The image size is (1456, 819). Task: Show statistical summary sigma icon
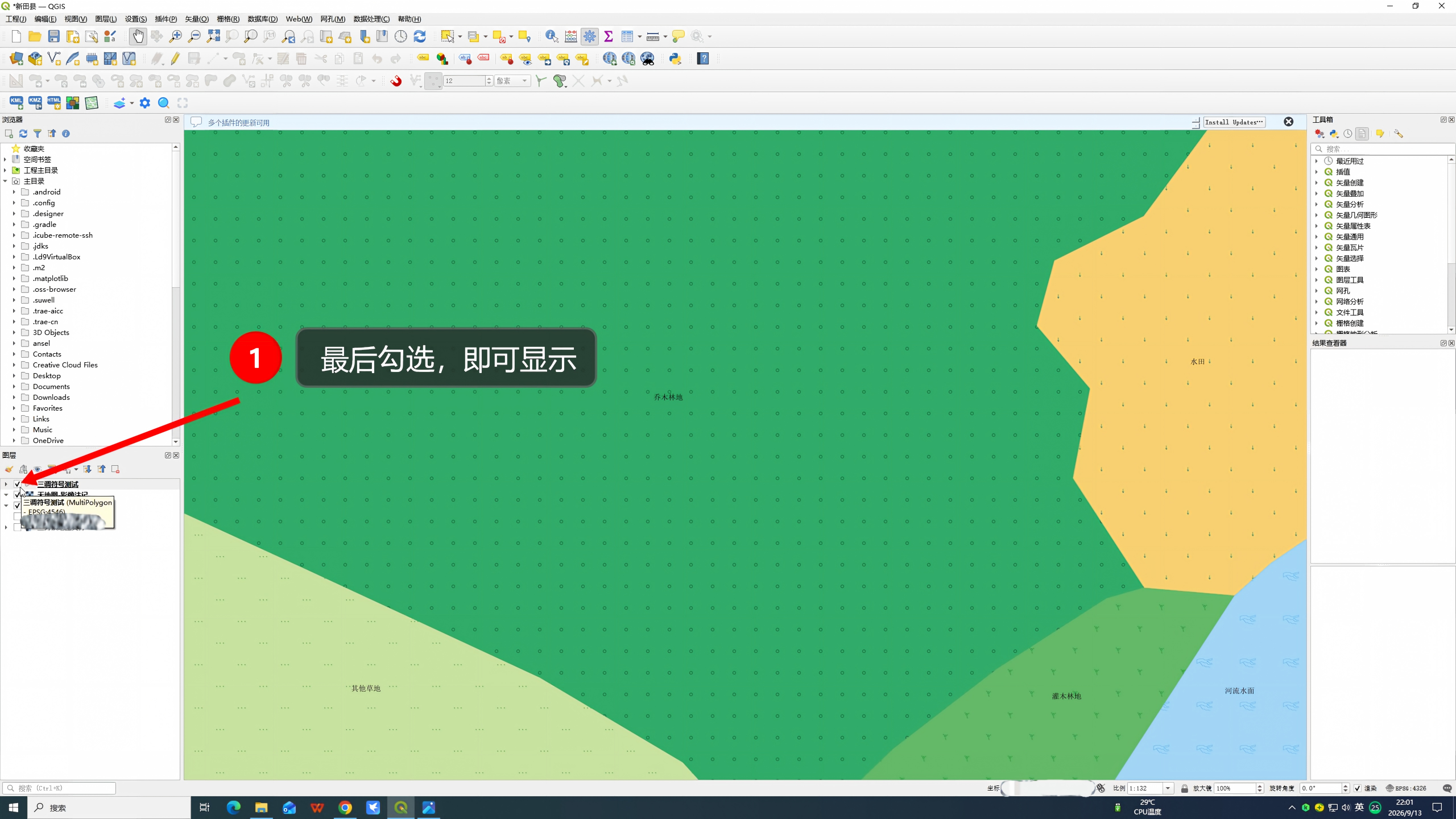[609, 36]
